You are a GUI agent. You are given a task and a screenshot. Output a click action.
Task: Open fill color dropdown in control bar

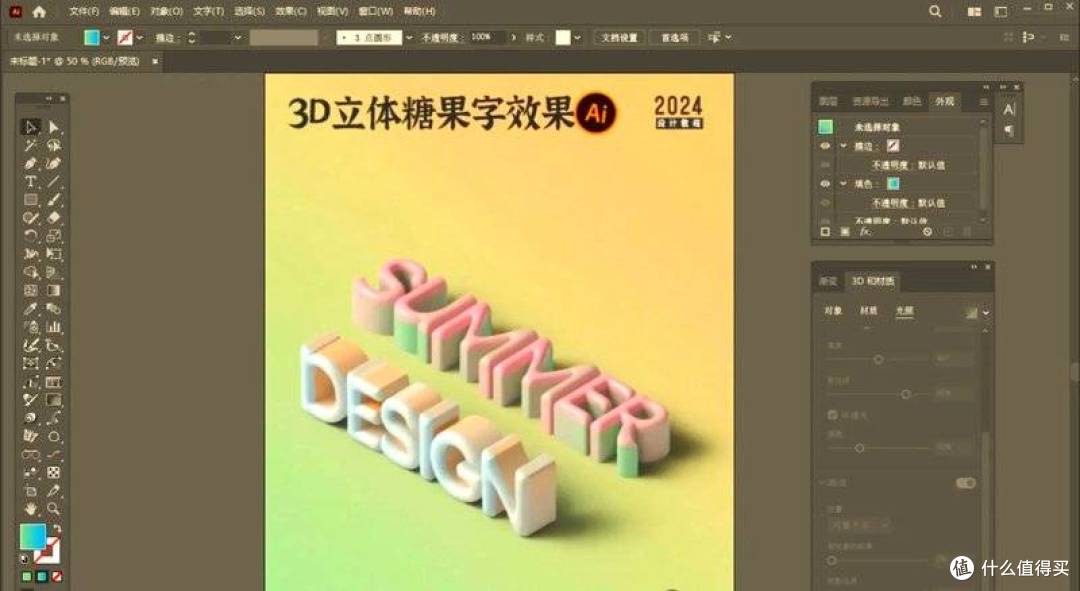click(x=106, y=37)
